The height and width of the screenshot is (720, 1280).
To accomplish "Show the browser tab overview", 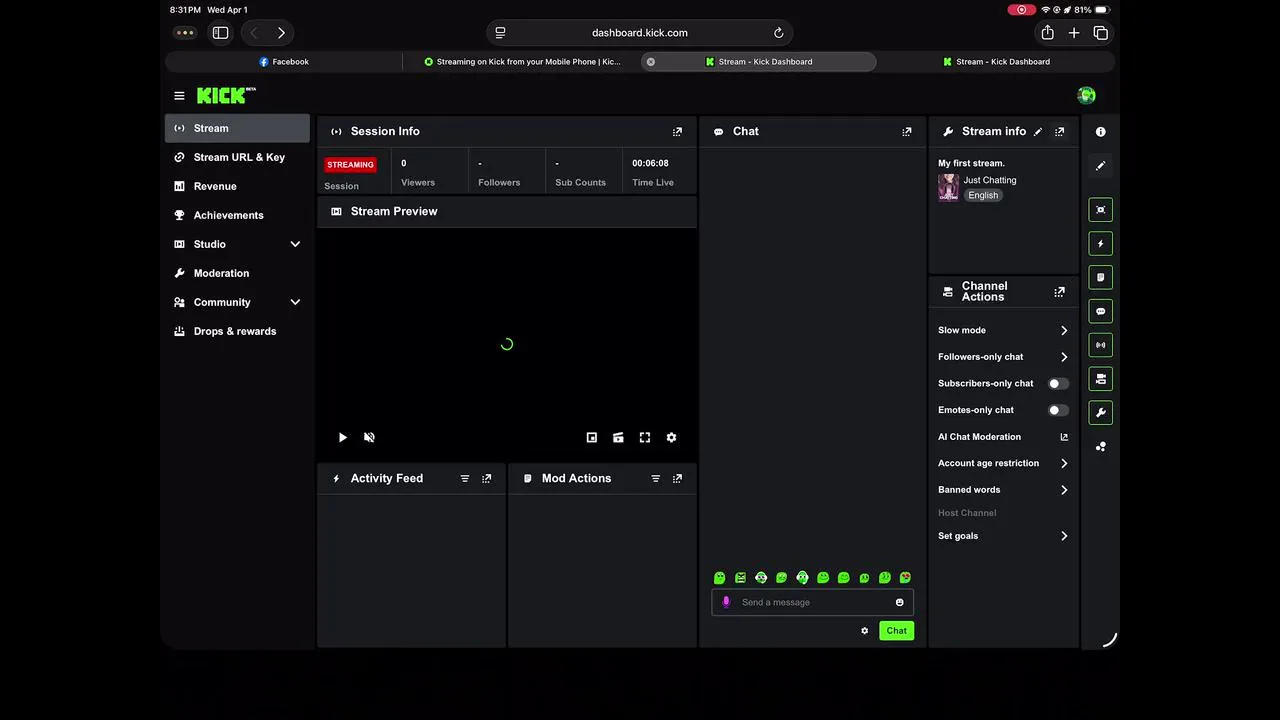I will pyautogui.click(x=1101, y=33).
